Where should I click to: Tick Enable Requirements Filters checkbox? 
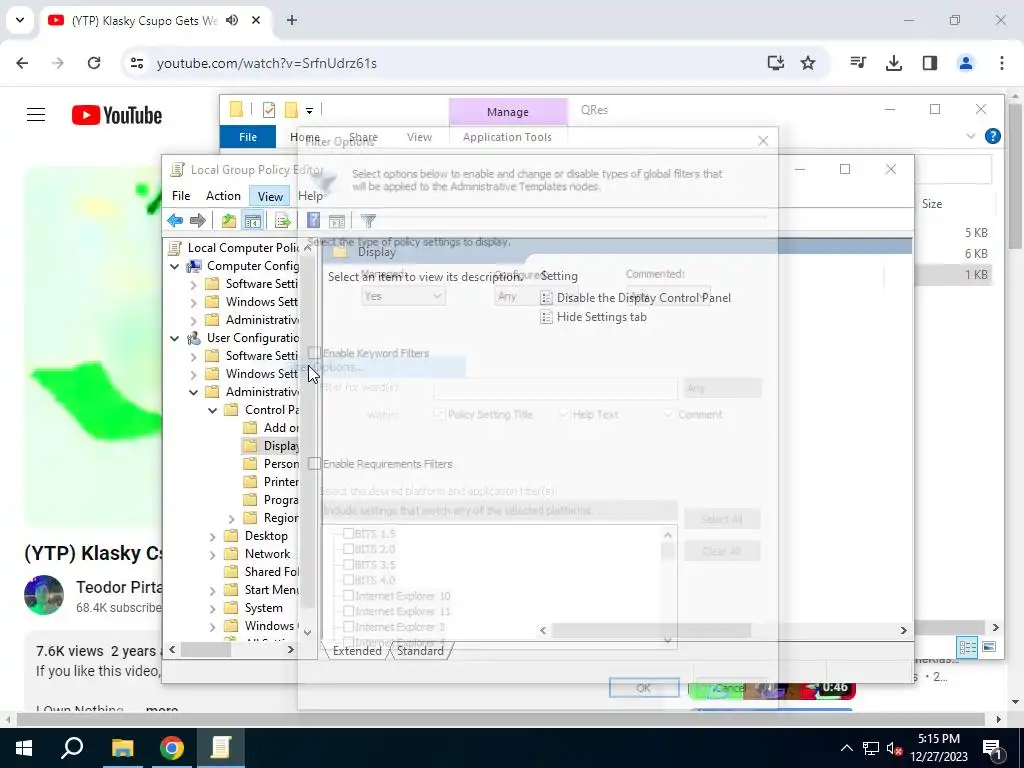315,464
